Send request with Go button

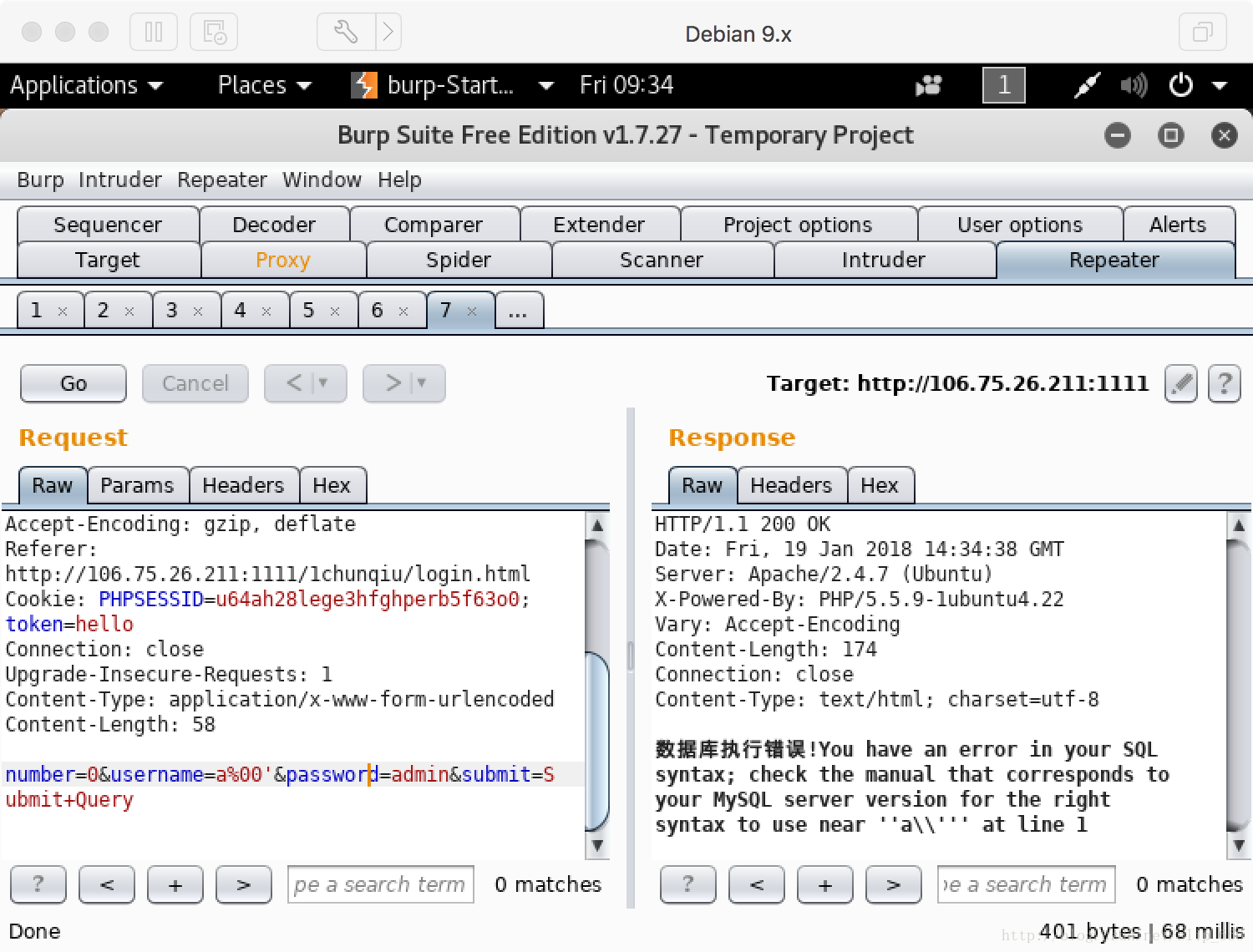click(x=74, y=383)
